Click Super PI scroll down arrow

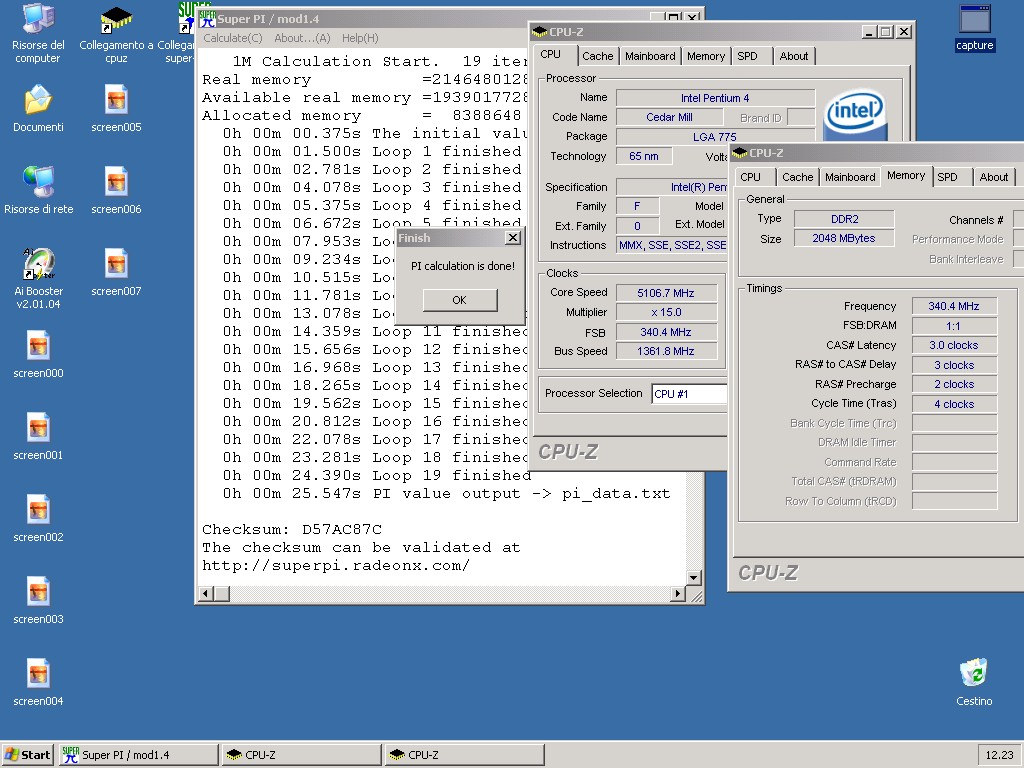(x=694, y=577)
